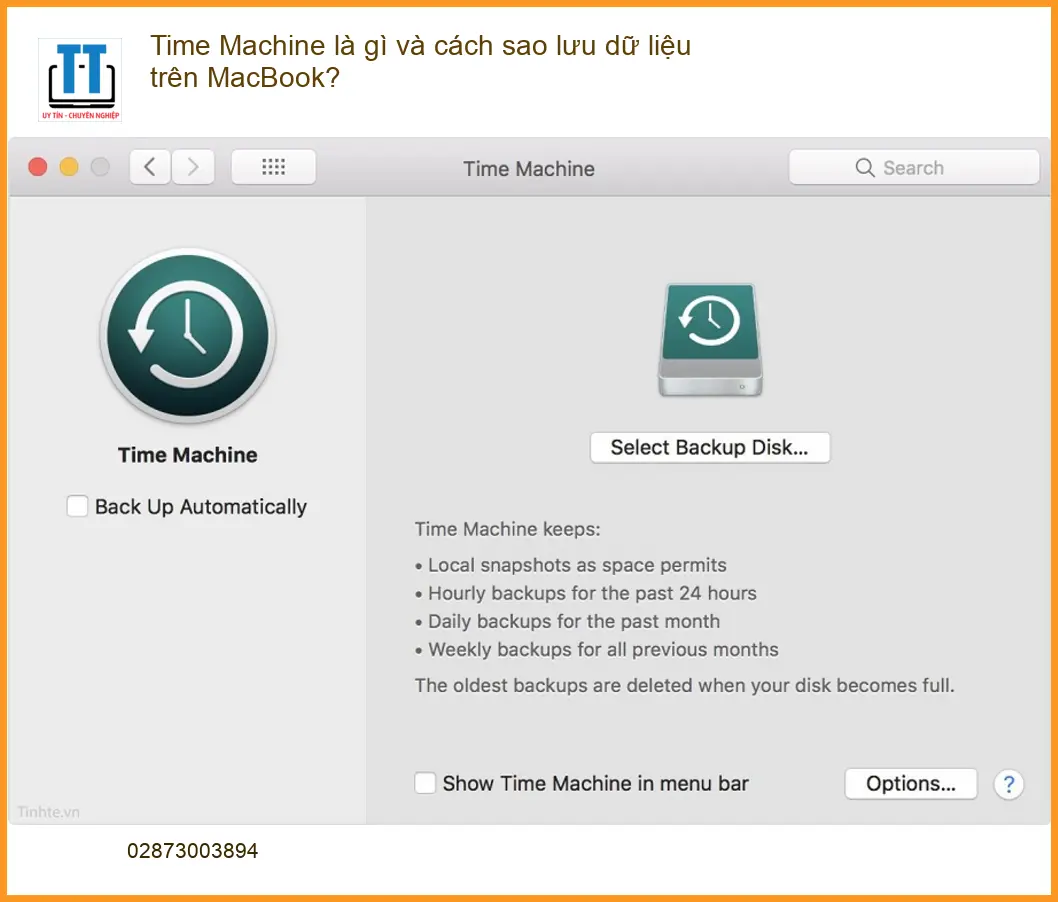
Task: Go back with the left chevron button
Action: pos(150,167)
